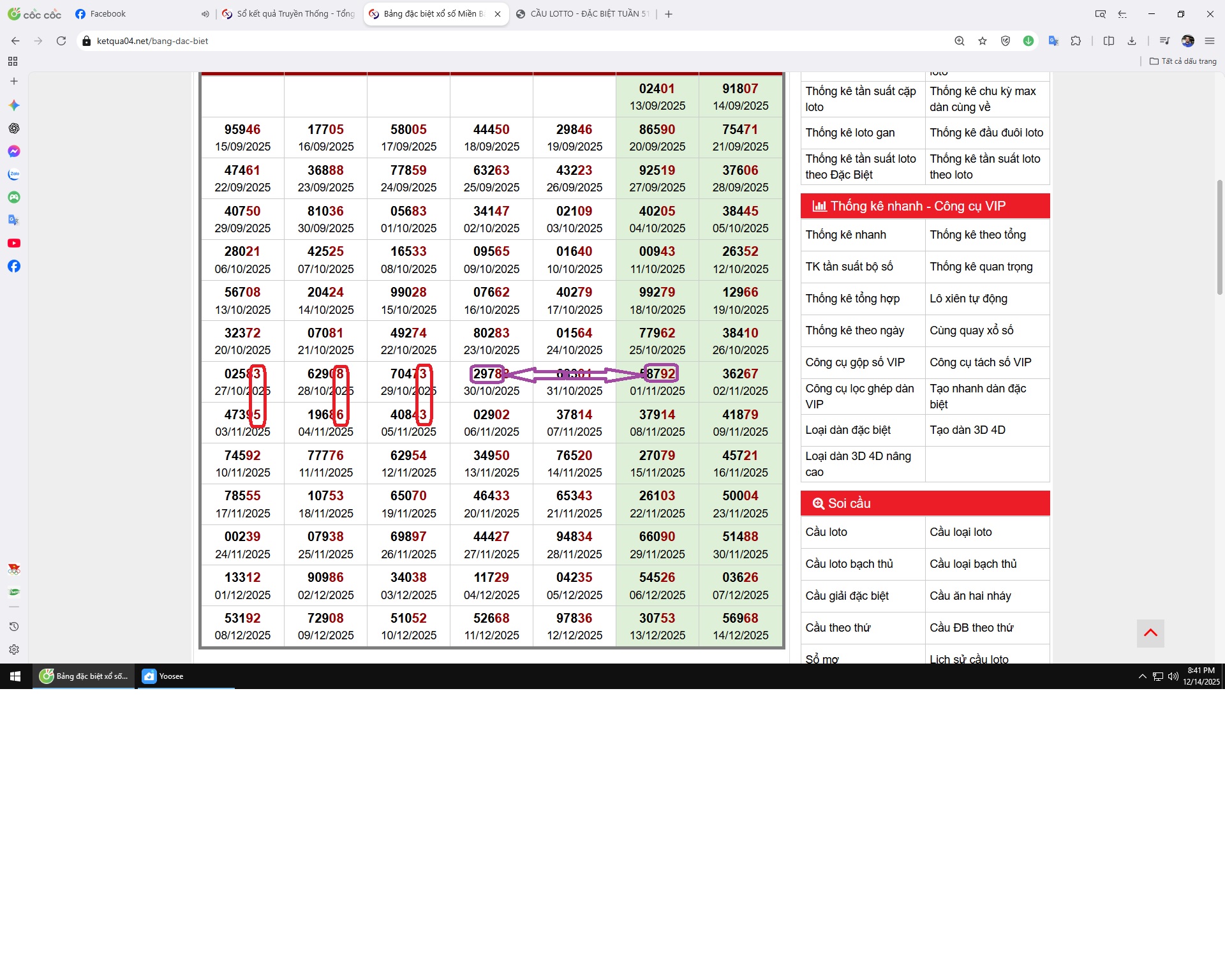Screen dimensions: 1225x980
Task: Switch to CẦU LOTTO tab
Action: pyautogui.click(x=588, y=14)
